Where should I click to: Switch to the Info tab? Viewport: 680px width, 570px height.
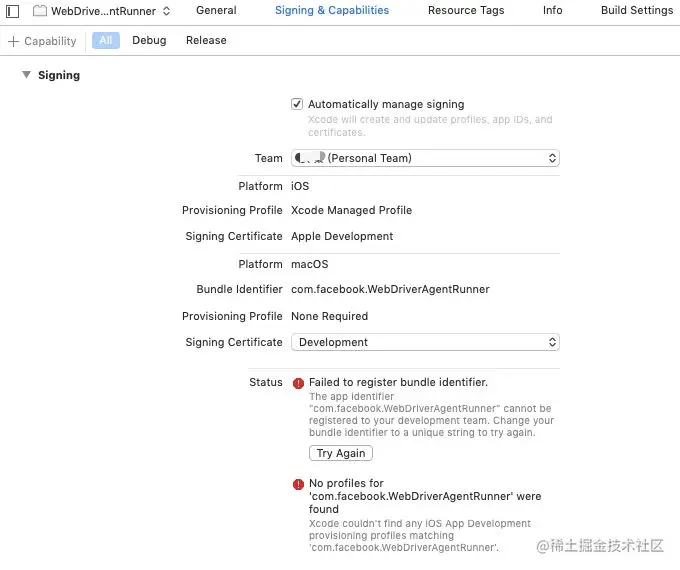(x=552, y=10)
